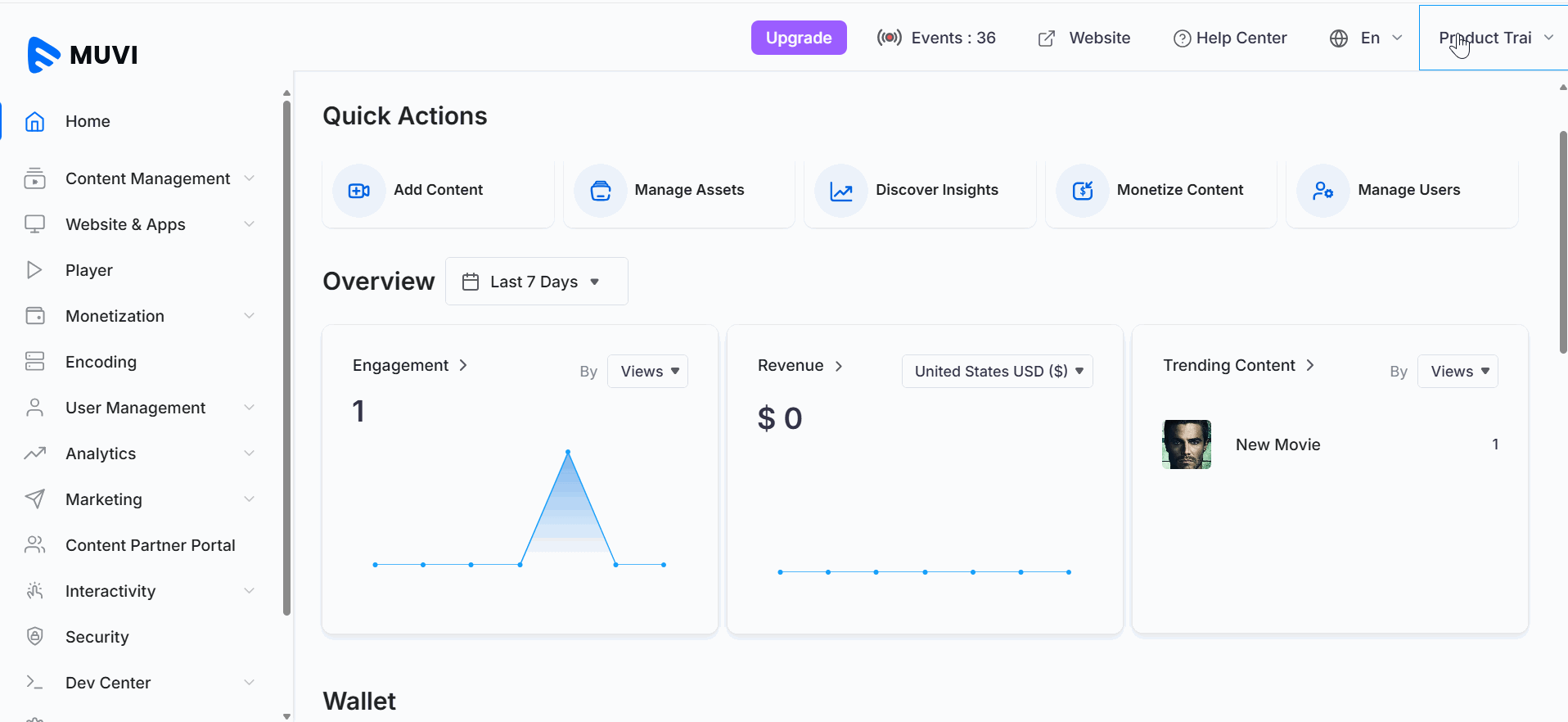Click the New Movie thumbnail

click(x=1186, y=444)
